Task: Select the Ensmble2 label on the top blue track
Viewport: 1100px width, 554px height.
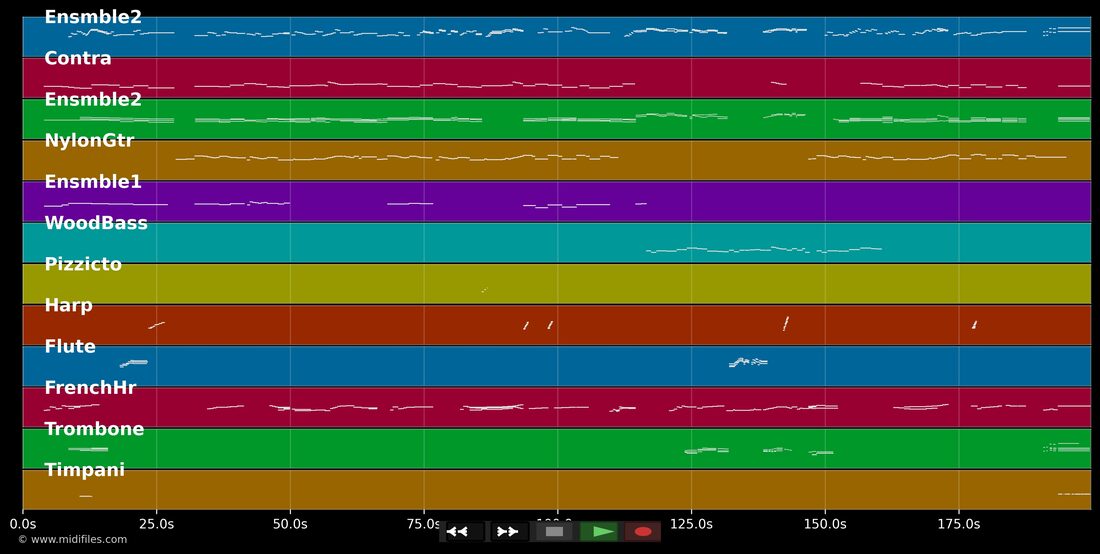Action: [93, 18]
